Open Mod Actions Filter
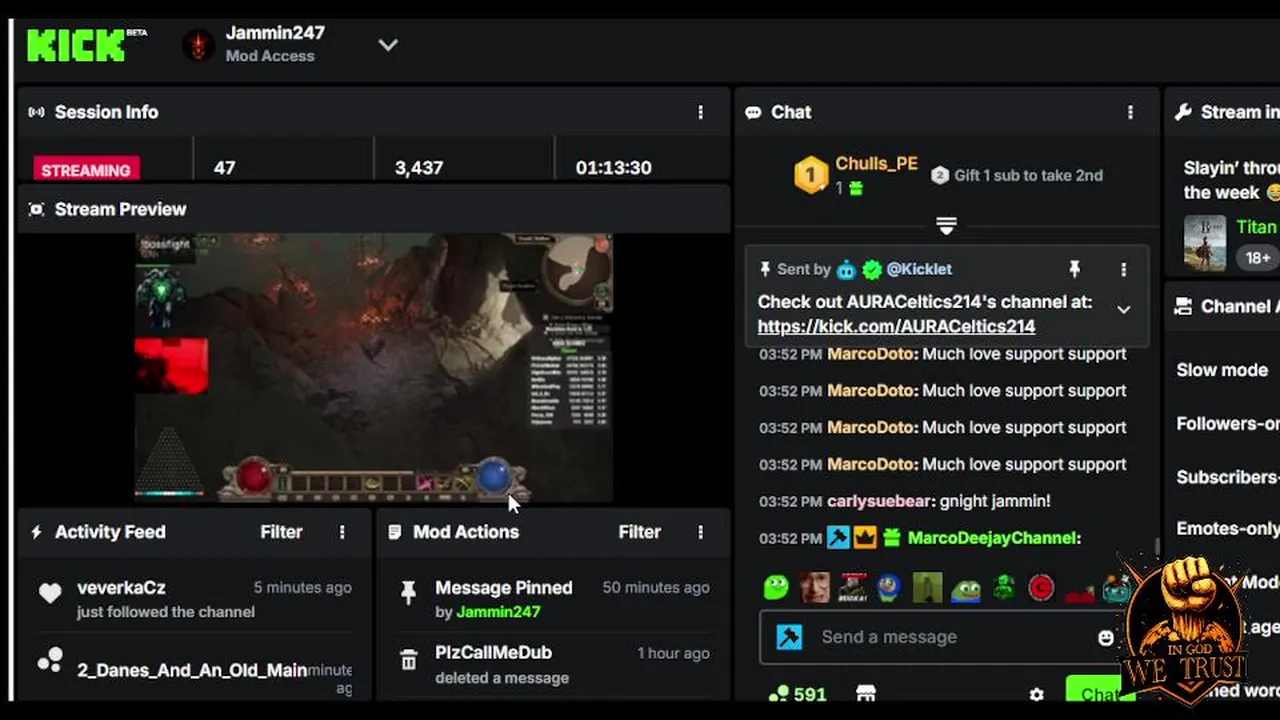The image size is (1280, 720). coord(639,532)
